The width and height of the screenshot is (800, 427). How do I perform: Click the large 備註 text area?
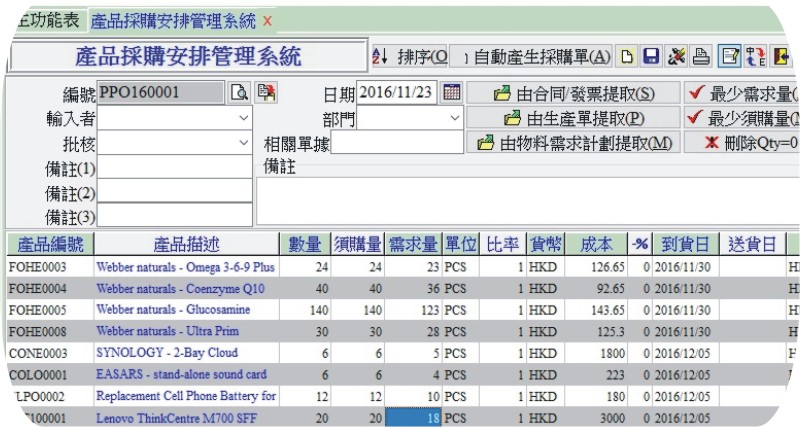coord(528,201)
